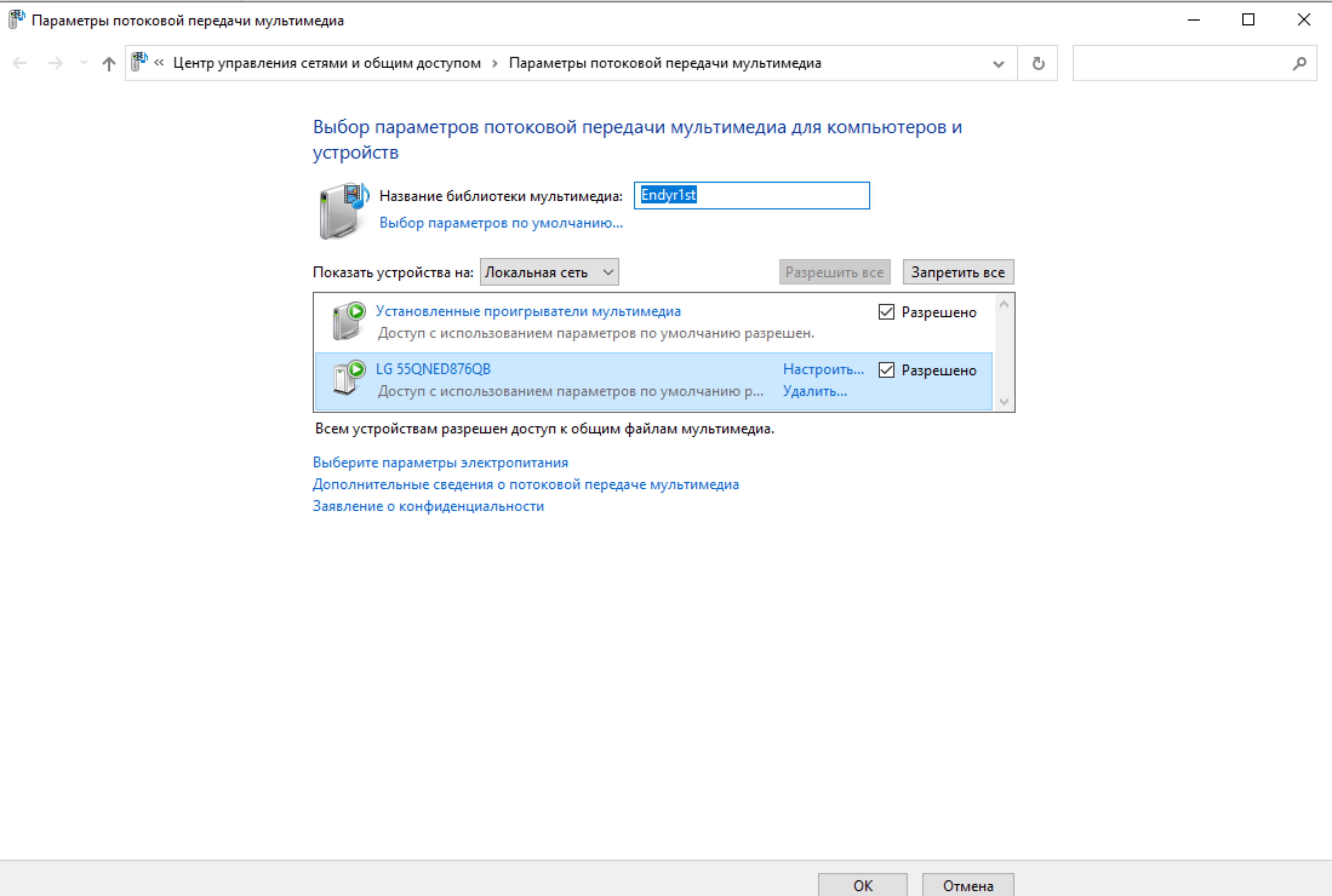Click the window title bar icon

pos(16,19)
